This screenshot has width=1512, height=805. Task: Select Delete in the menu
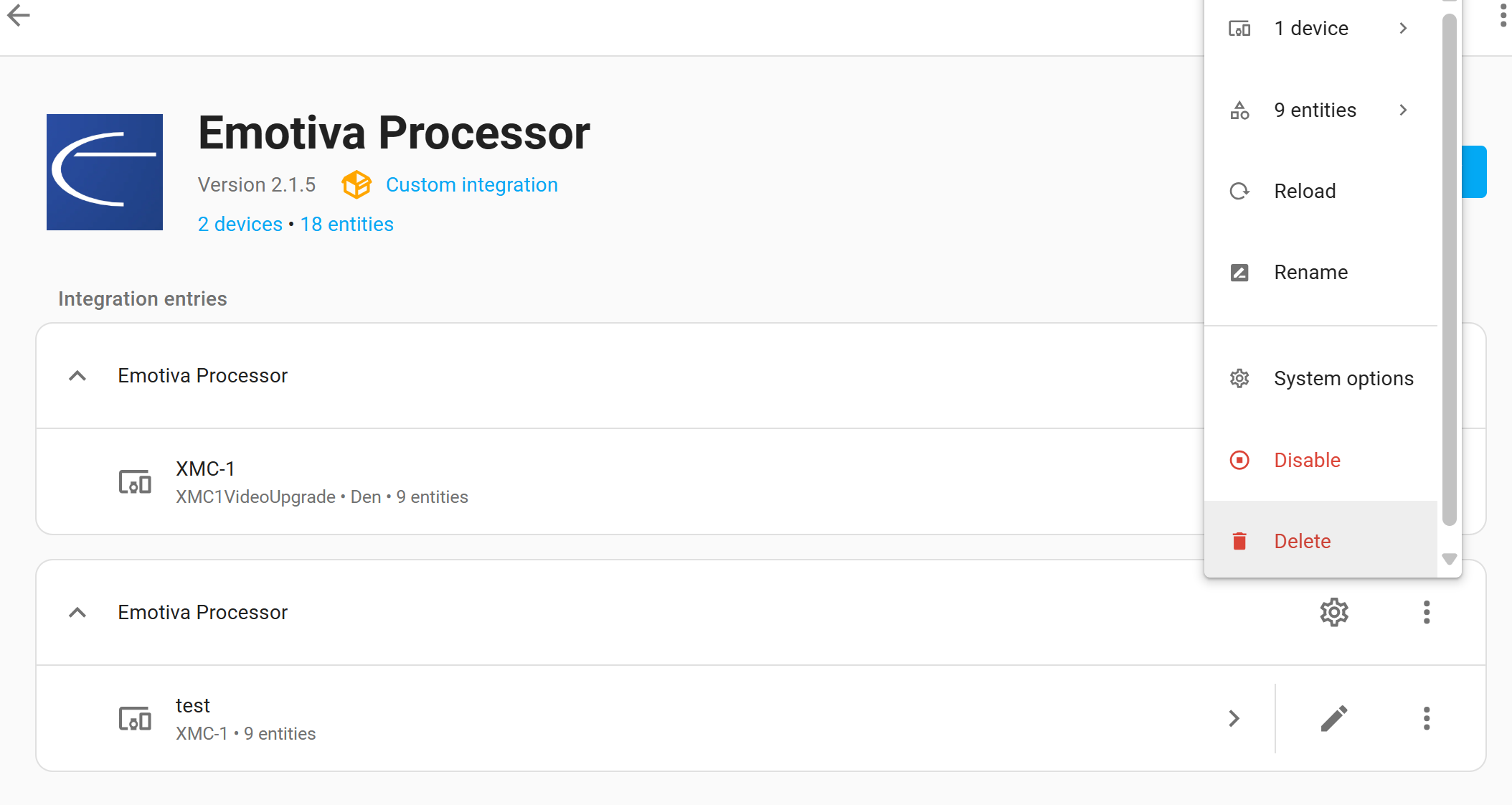point(1302,541)
